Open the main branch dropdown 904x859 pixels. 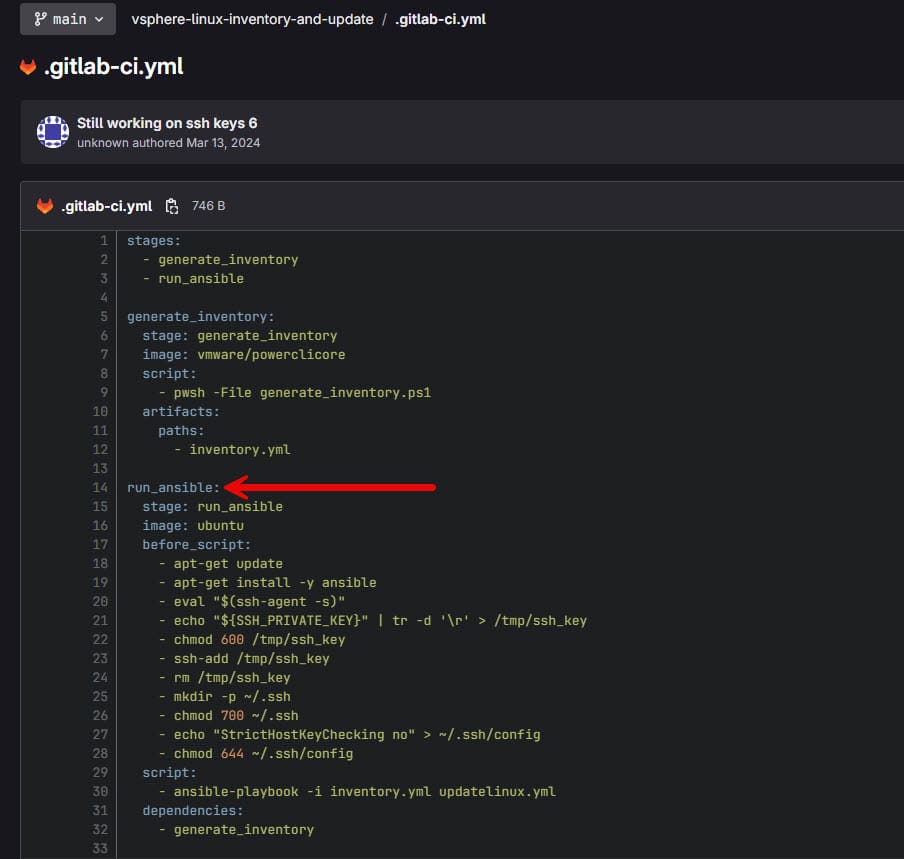(68, 19)
